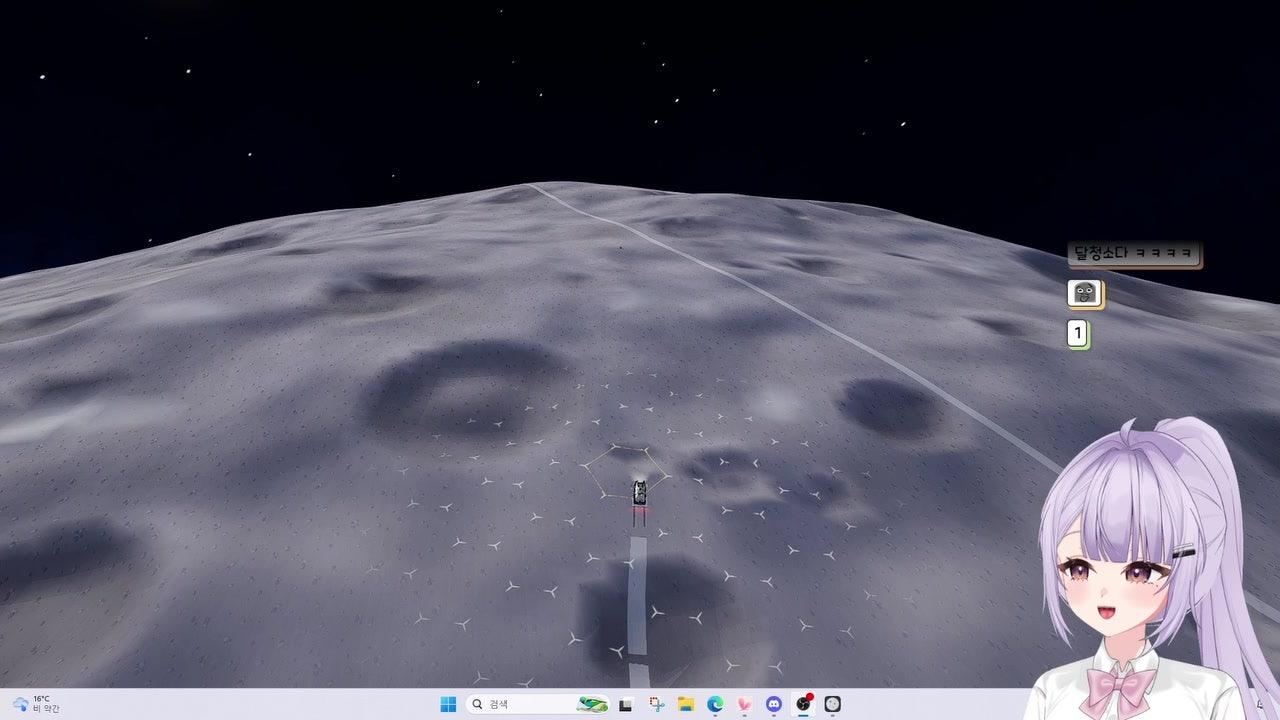Launch the Snipping Tool from the taskbar
This screenshot has height=720, width=1280.
tap(656, 704)
